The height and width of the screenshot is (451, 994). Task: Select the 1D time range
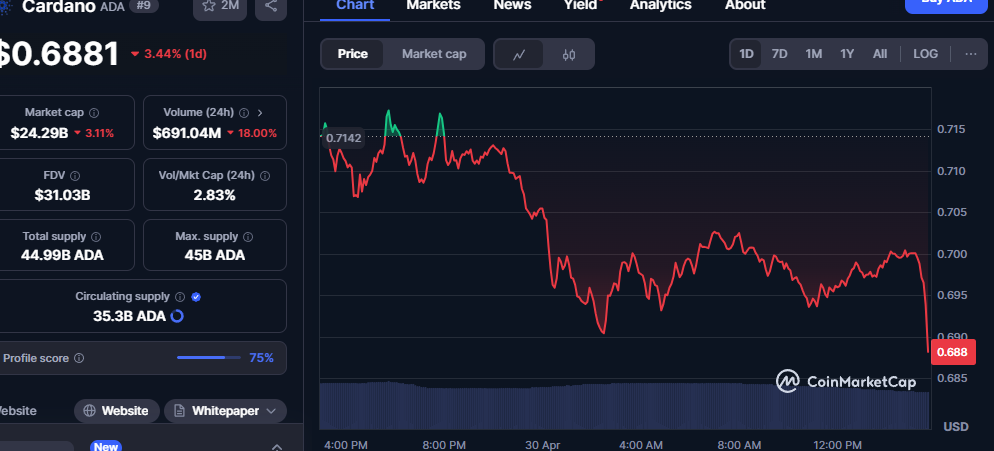pos(746,54)
